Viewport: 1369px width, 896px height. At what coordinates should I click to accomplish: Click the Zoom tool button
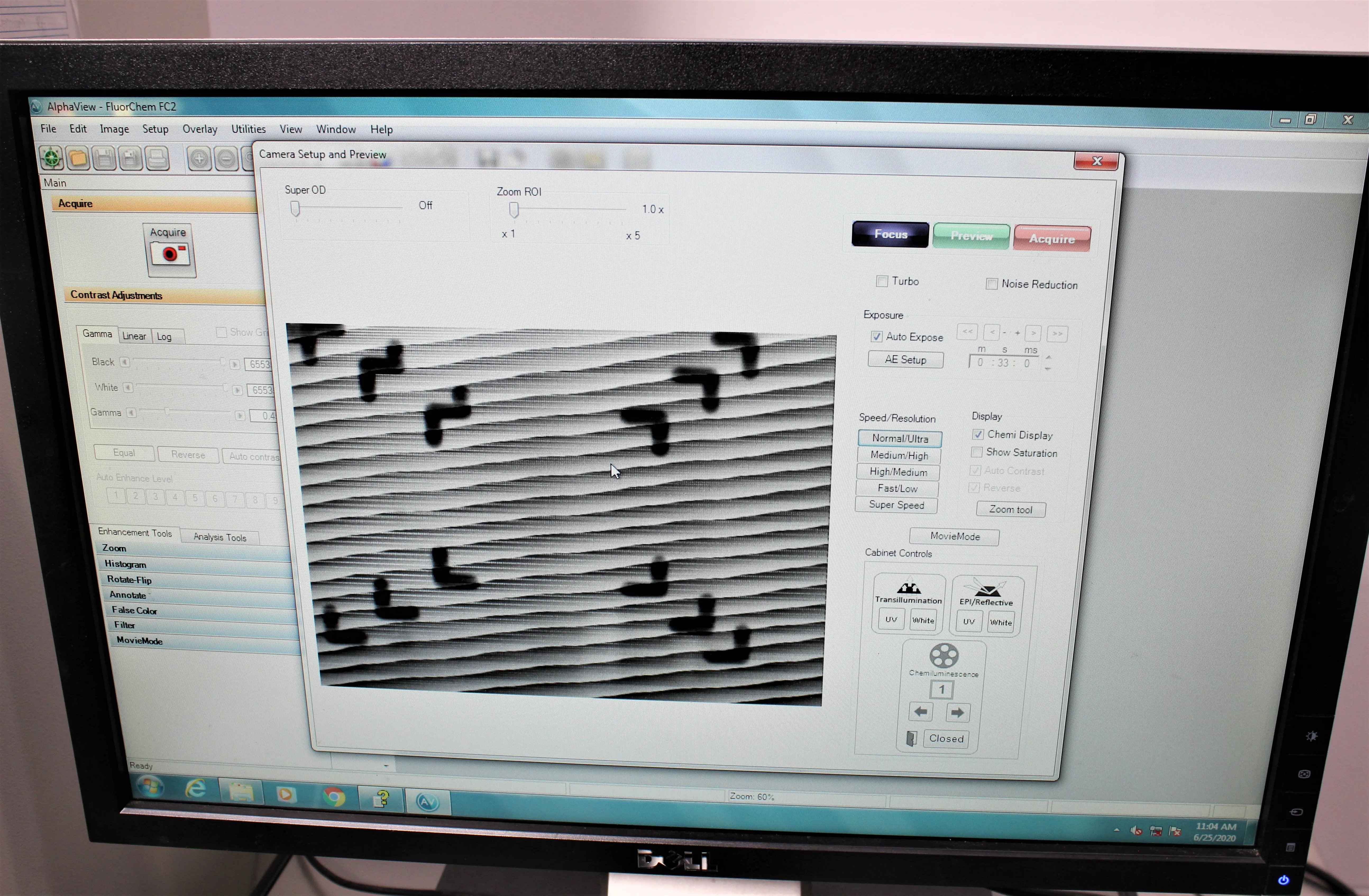pyautogui.click(x=1011, y=509)
